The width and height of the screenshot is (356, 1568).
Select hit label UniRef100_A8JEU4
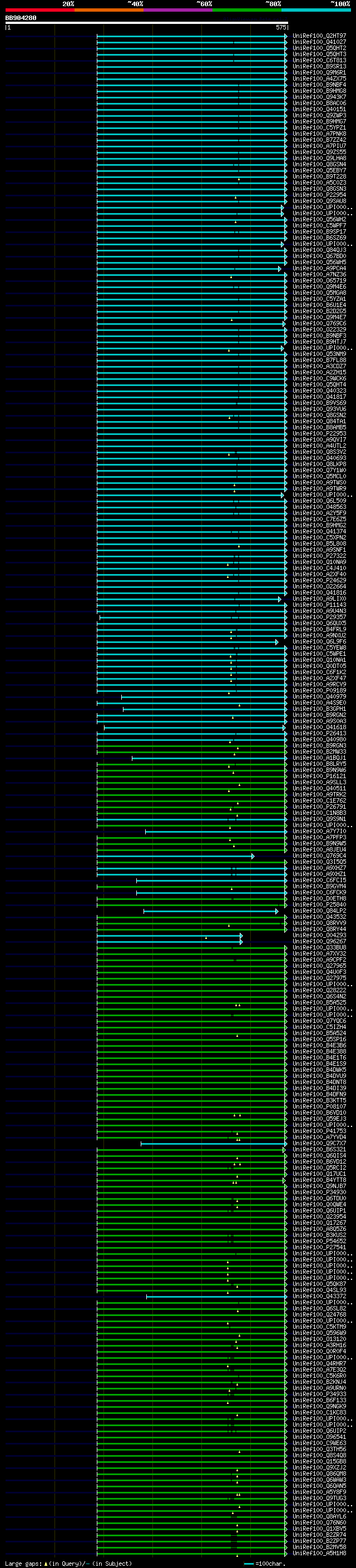coord(319,850)
